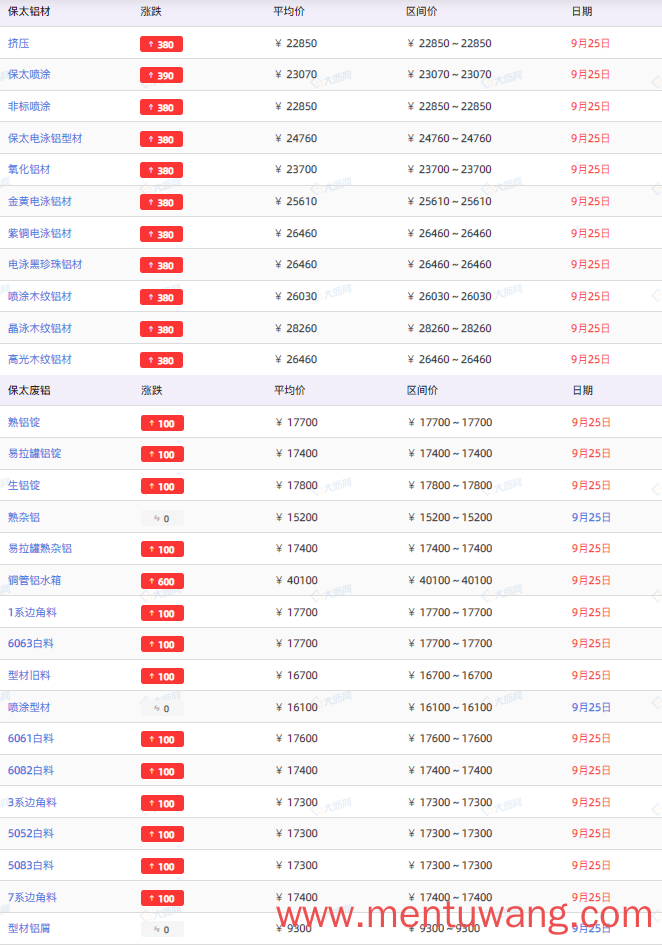Select the 保太铝材 section header

tap(29, 11)
